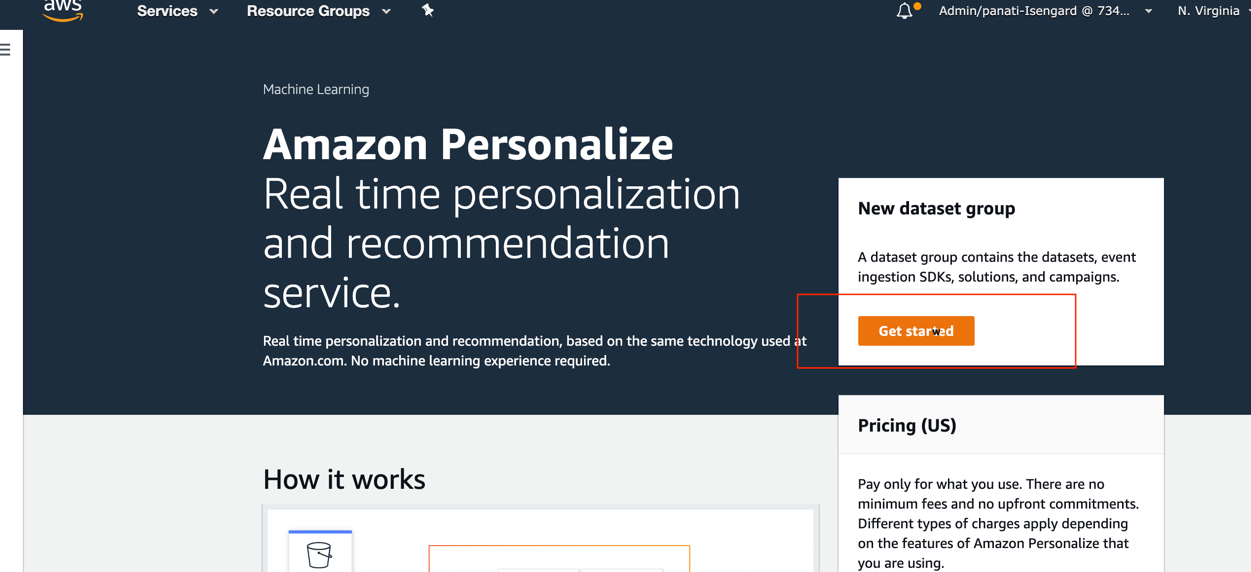The height and width of the screenshot is (572, 1251).
Task: Click the 'Real time personalization' subtitle text
Action: (x=502, y=243)
